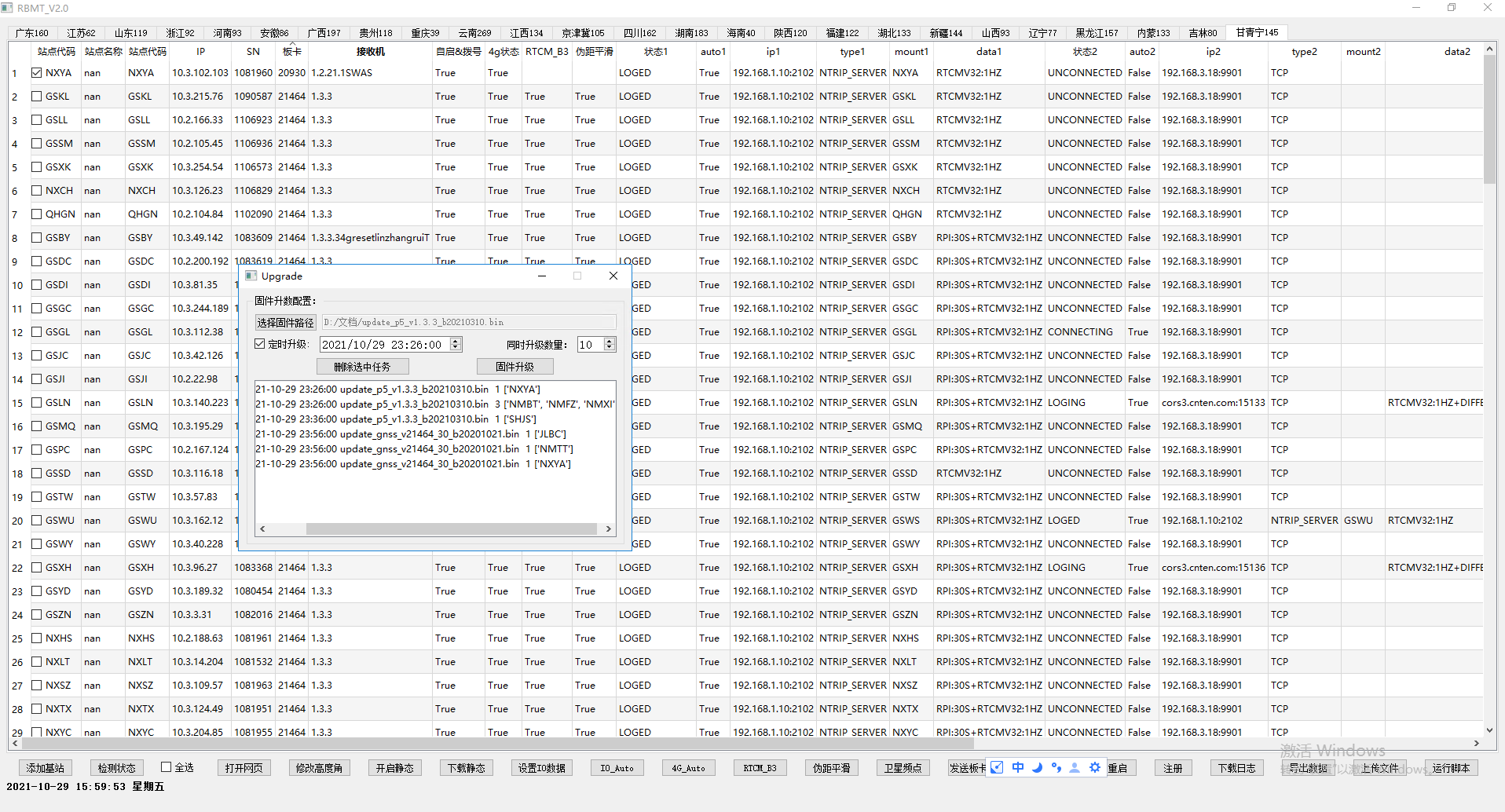Toggle the 定时升级 scheduled upgrade checkbox
This screenshot has width=1505, height=812.
tap(260, 344)
